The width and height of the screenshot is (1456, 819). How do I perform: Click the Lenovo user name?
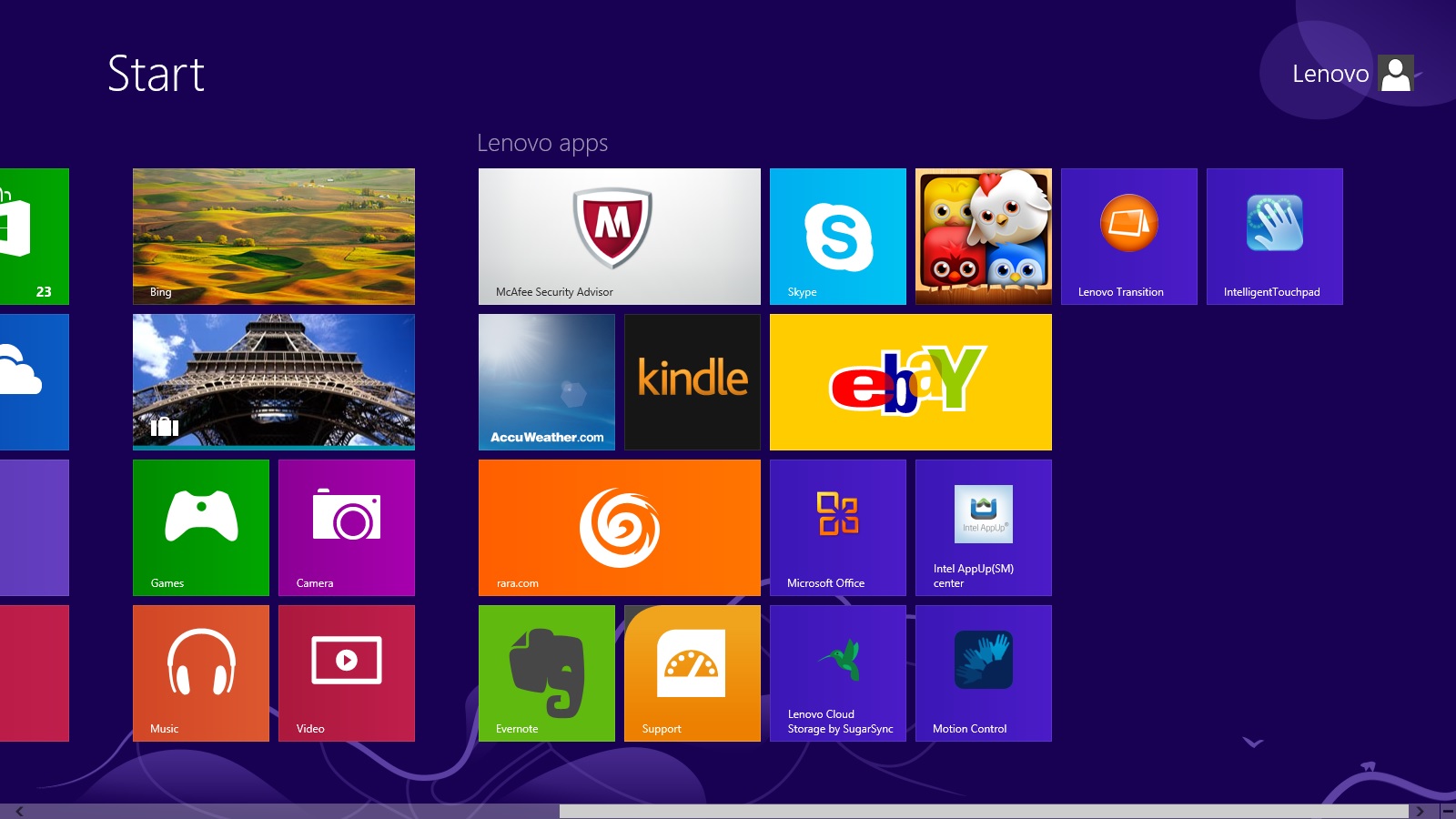(1330, 74)
